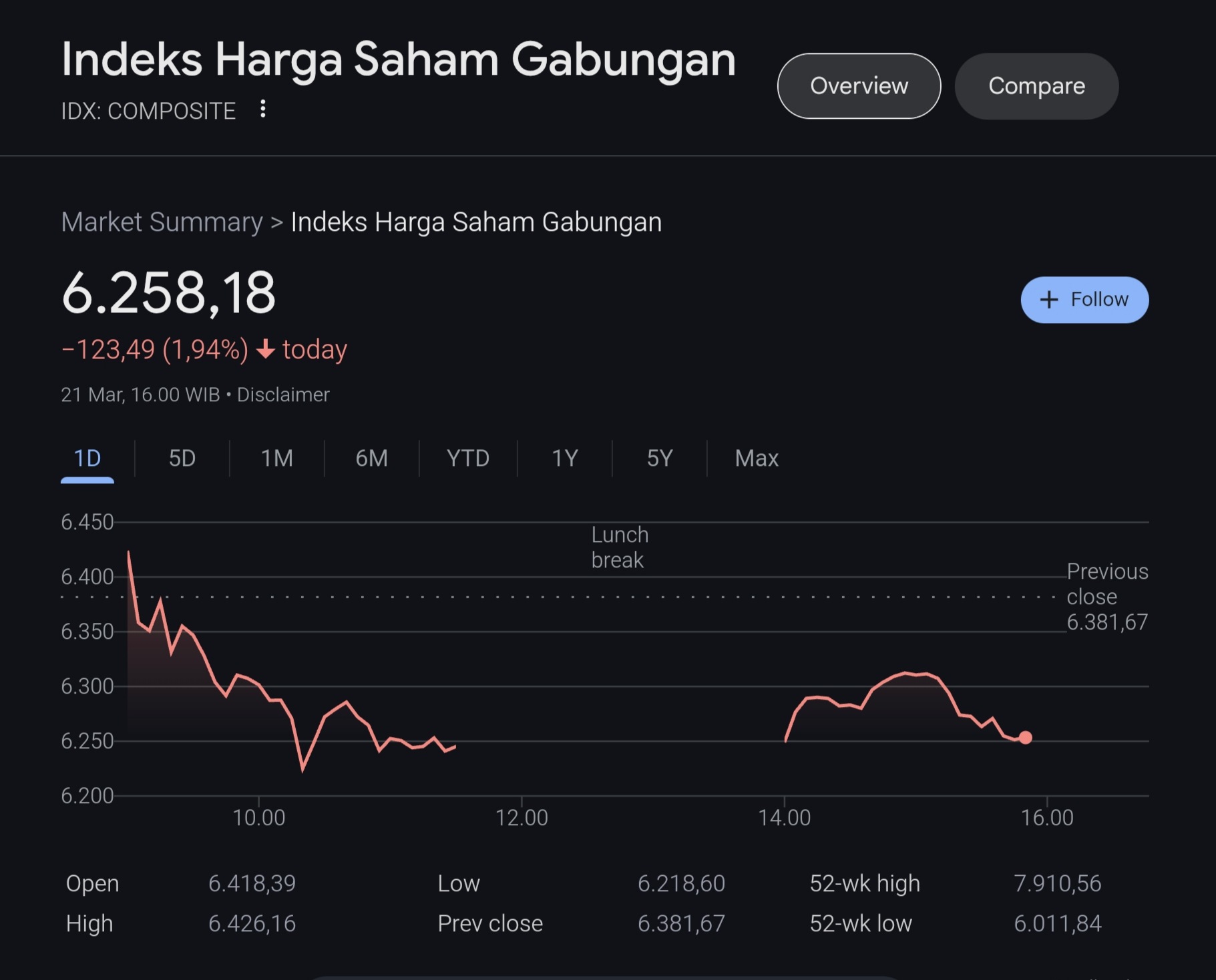1216x980 pixels.
Task: Click the plus icon on Follow button
Action: (x=1049, y=300)
